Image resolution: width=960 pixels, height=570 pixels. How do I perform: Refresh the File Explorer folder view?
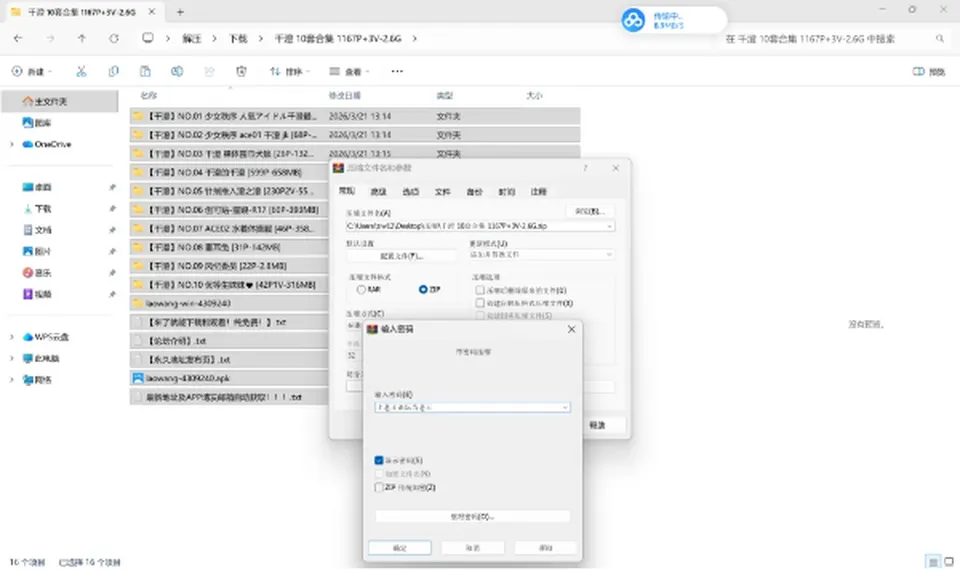pyautogui.click(x=114, y=38)
